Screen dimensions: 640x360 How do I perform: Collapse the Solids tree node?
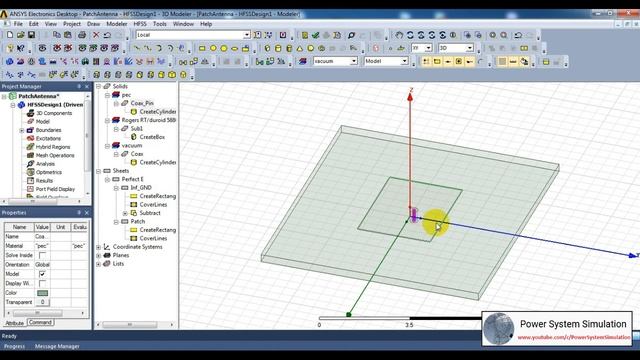[98, 87]
